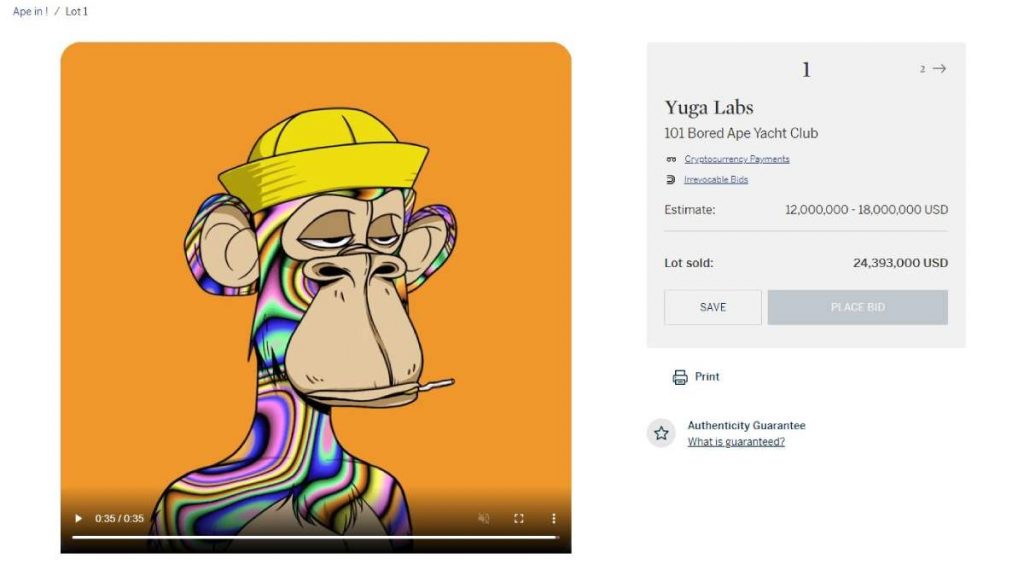Unmute the video audio icon

(x=483, y=519)
